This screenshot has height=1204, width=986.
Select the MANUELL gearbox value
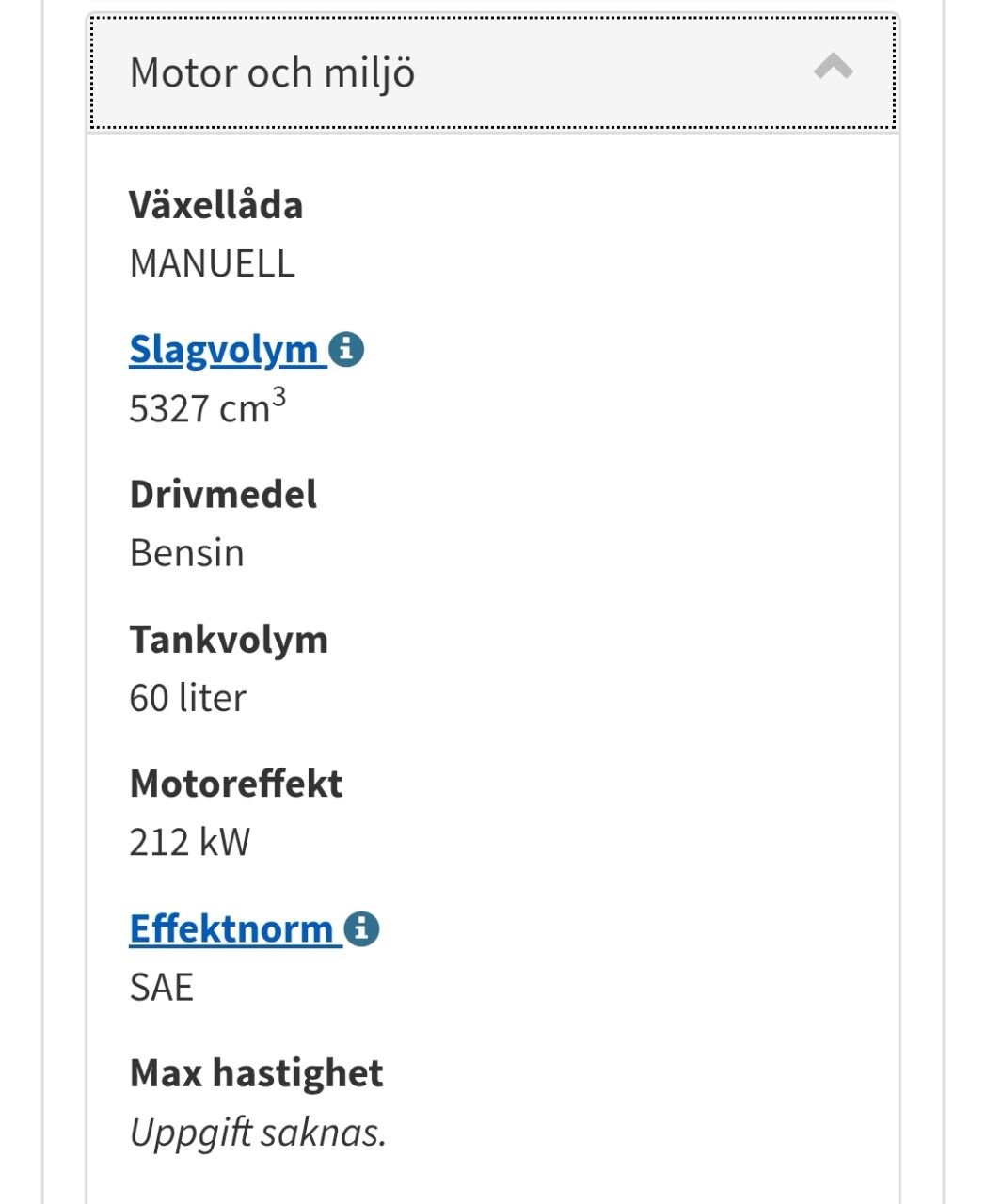tap(212, 263)
